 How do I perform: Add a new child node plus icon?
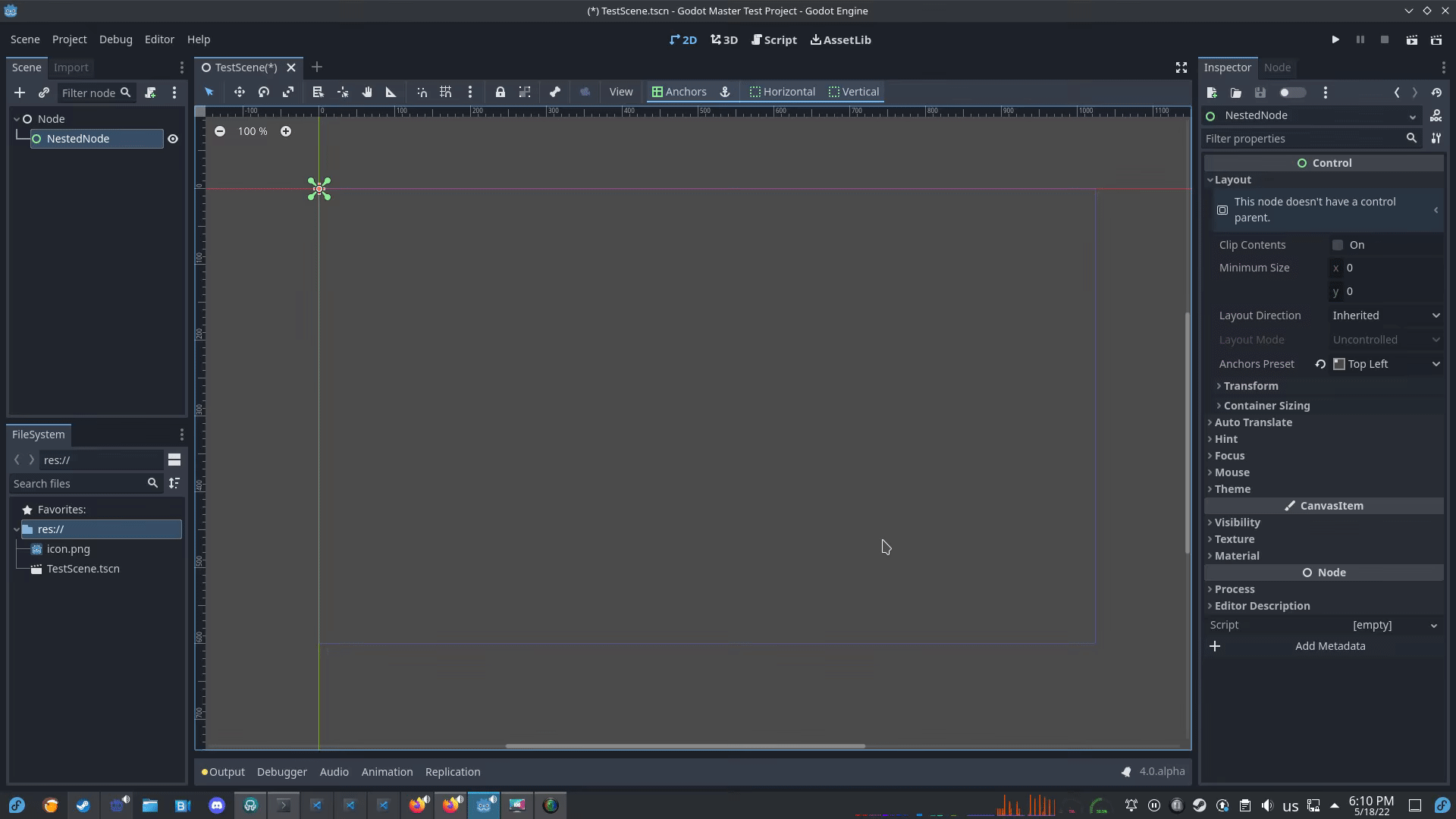20,93
